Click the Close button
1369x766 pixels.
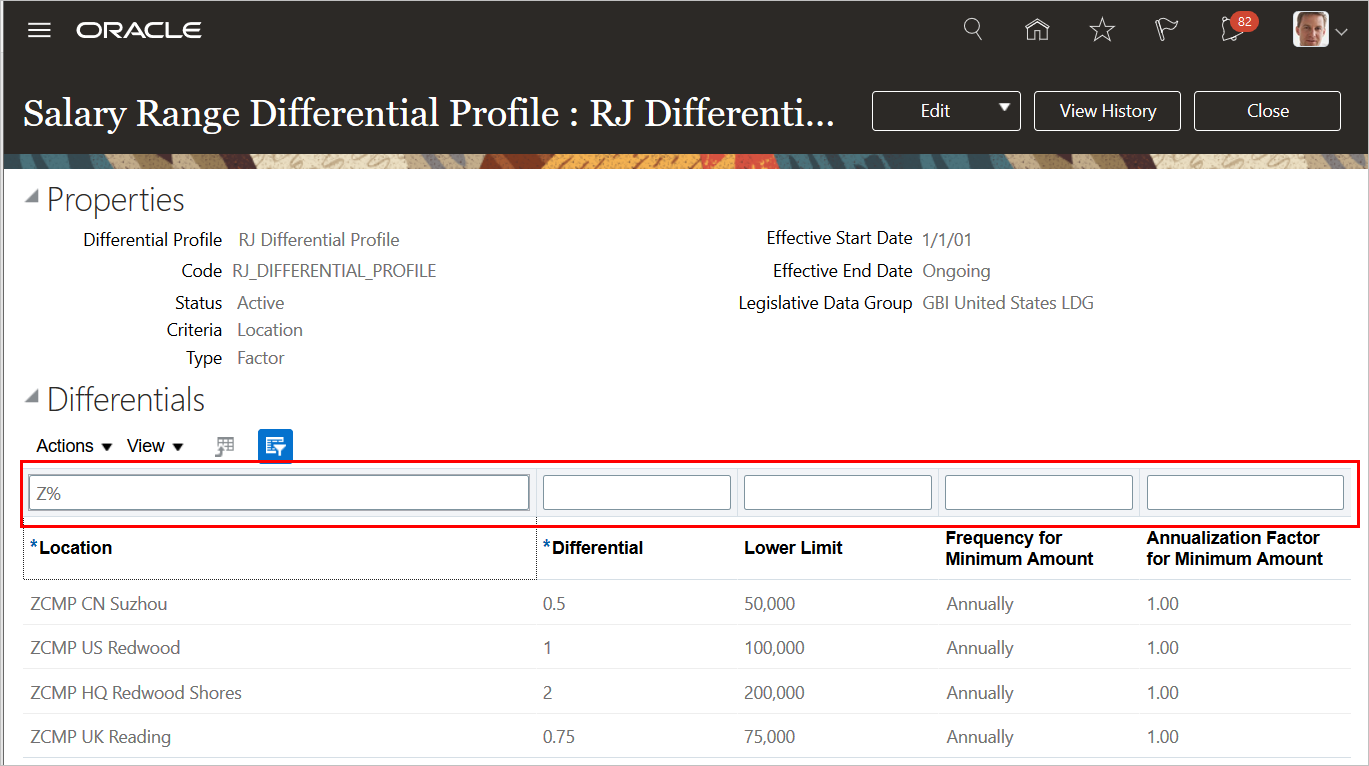pos(1267,111)
